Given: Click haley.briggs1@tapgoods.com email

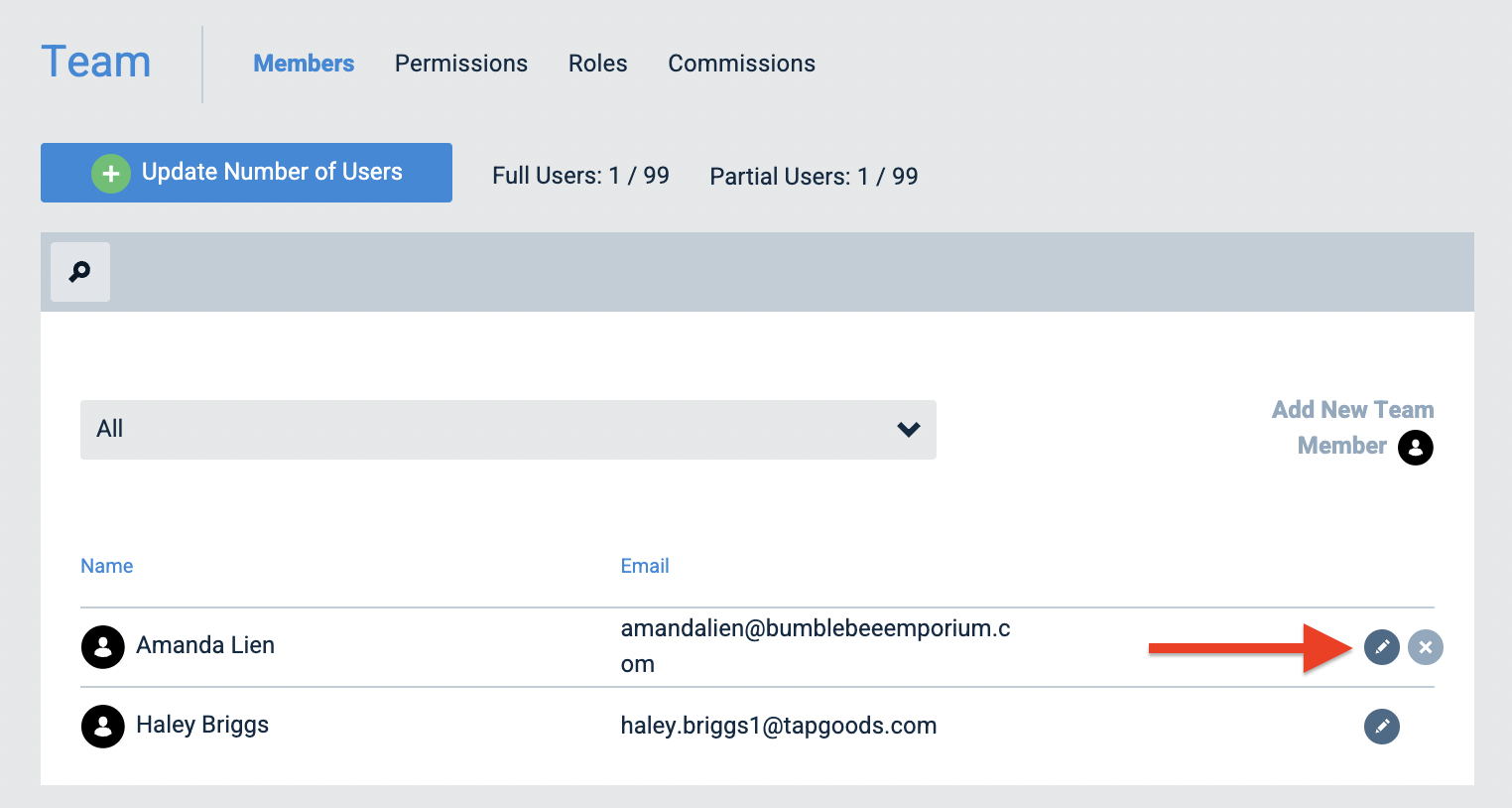Looking at the screenshot, I should 779,726.
